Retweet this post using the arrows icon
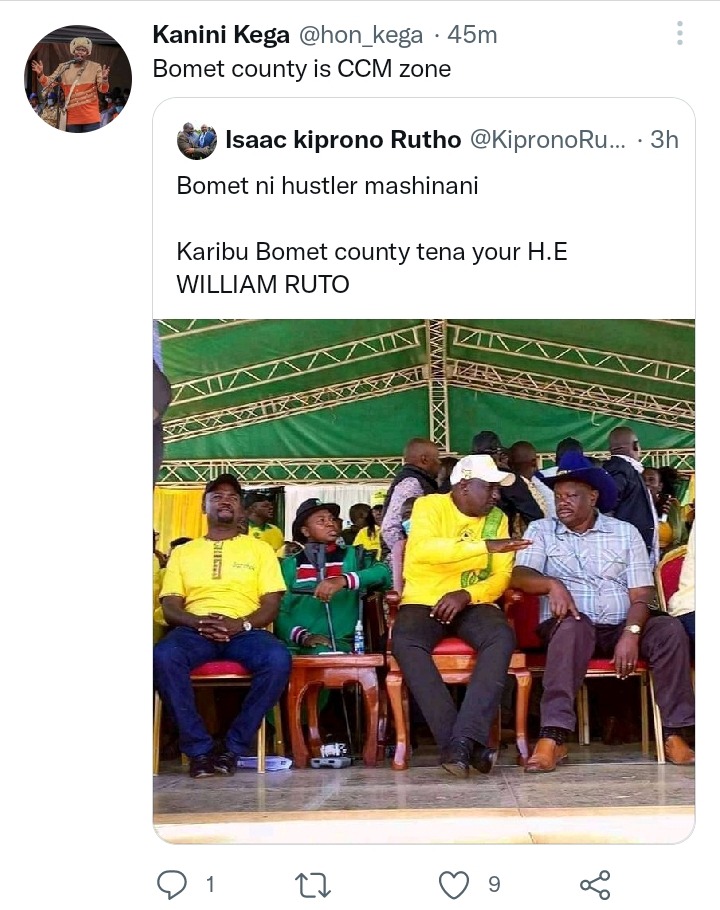 point(313,886)
